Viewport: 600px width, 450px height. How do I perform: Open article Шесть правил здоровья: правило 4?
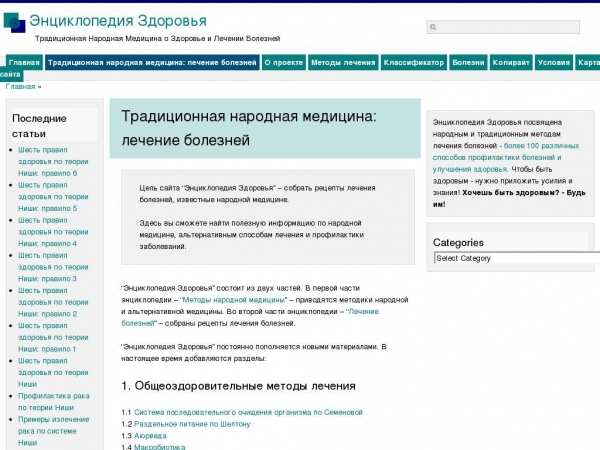coord(53,232)
